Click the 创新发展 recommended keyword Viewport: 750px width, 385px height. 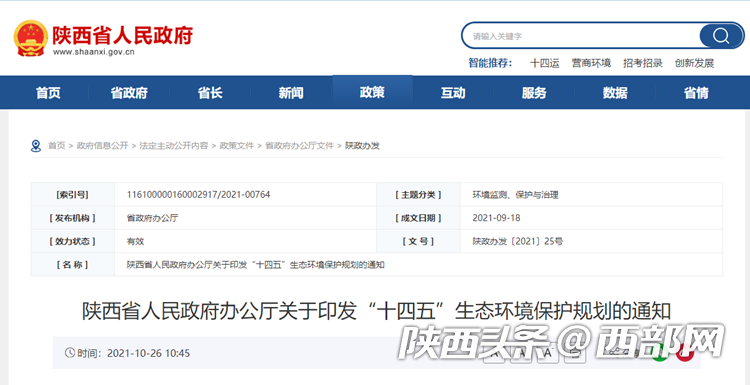(695, 63)
